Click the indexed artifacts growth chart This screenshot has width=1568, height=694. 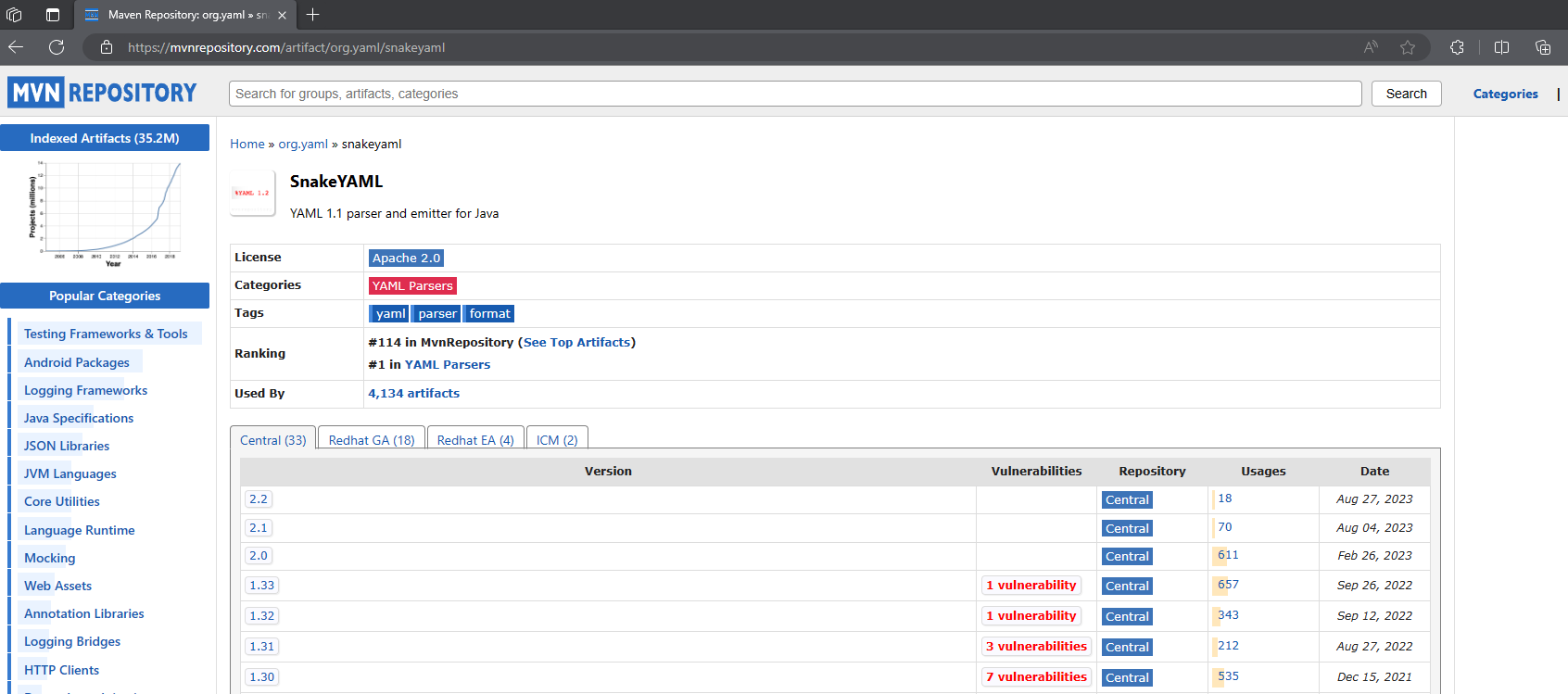tap(105, 214)
